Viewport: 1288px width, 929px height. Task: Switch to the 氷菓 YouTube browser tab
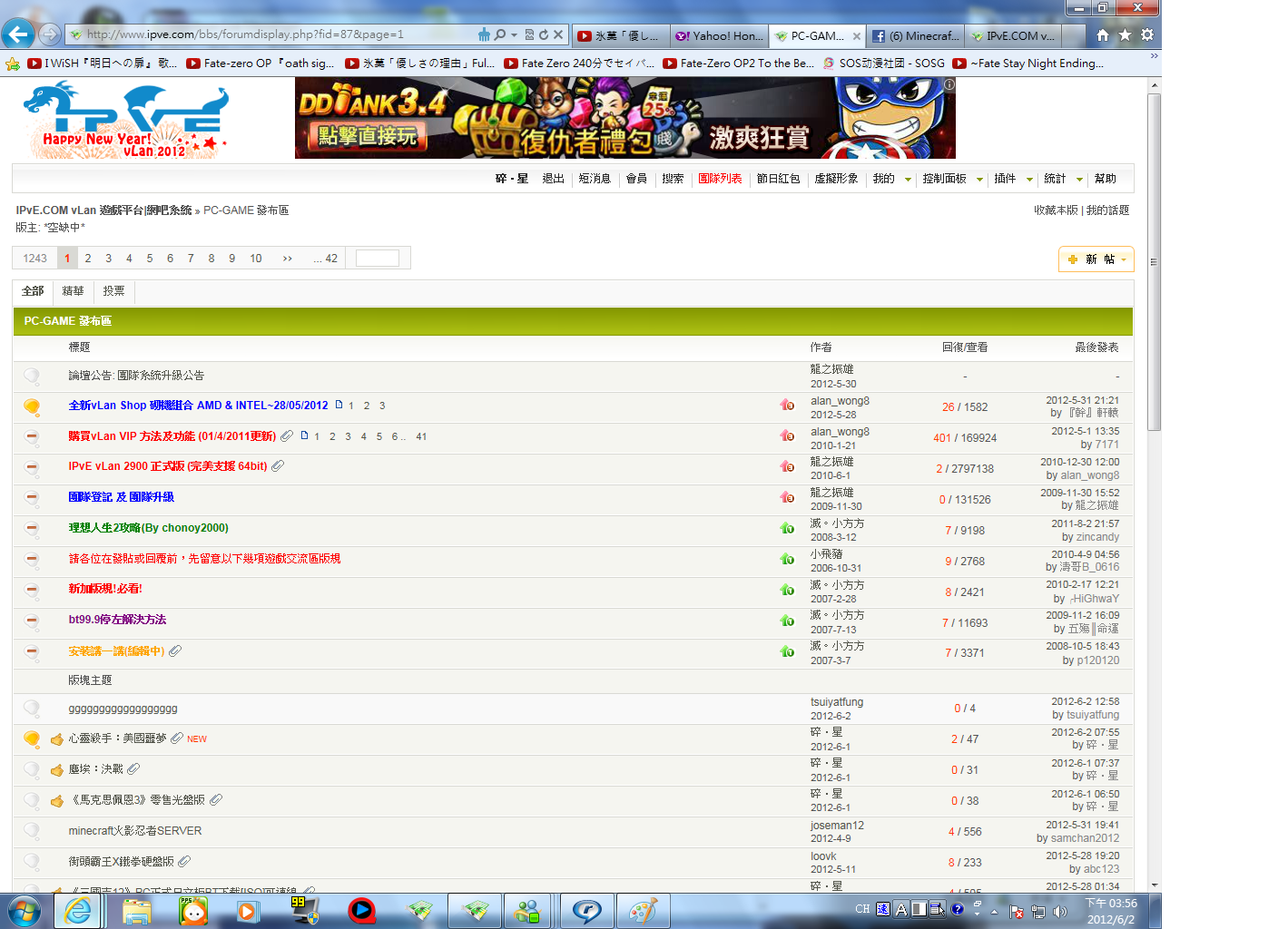[621, 36]
